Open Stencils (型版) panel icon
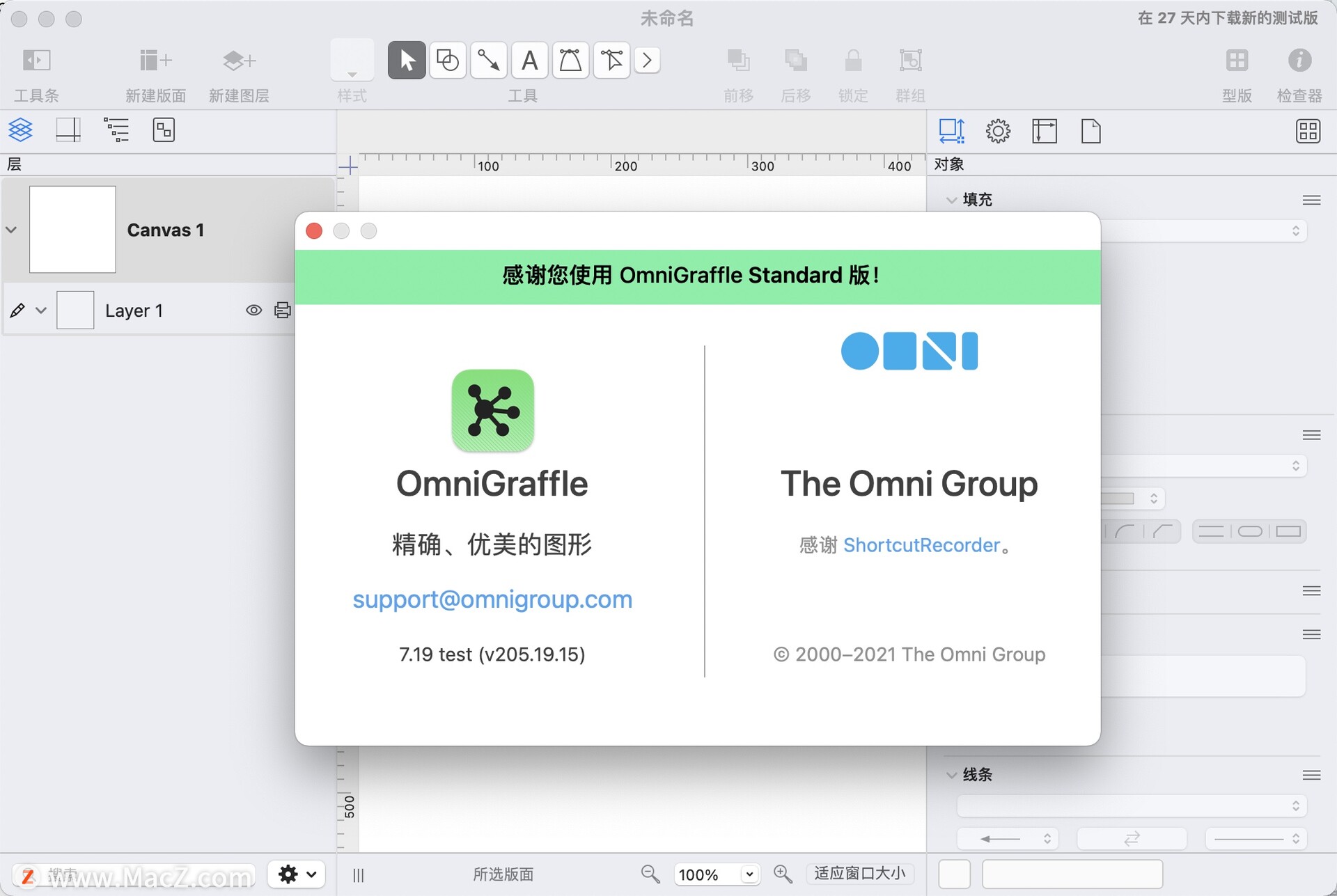1337x896 pixels. coord(1237,61)
